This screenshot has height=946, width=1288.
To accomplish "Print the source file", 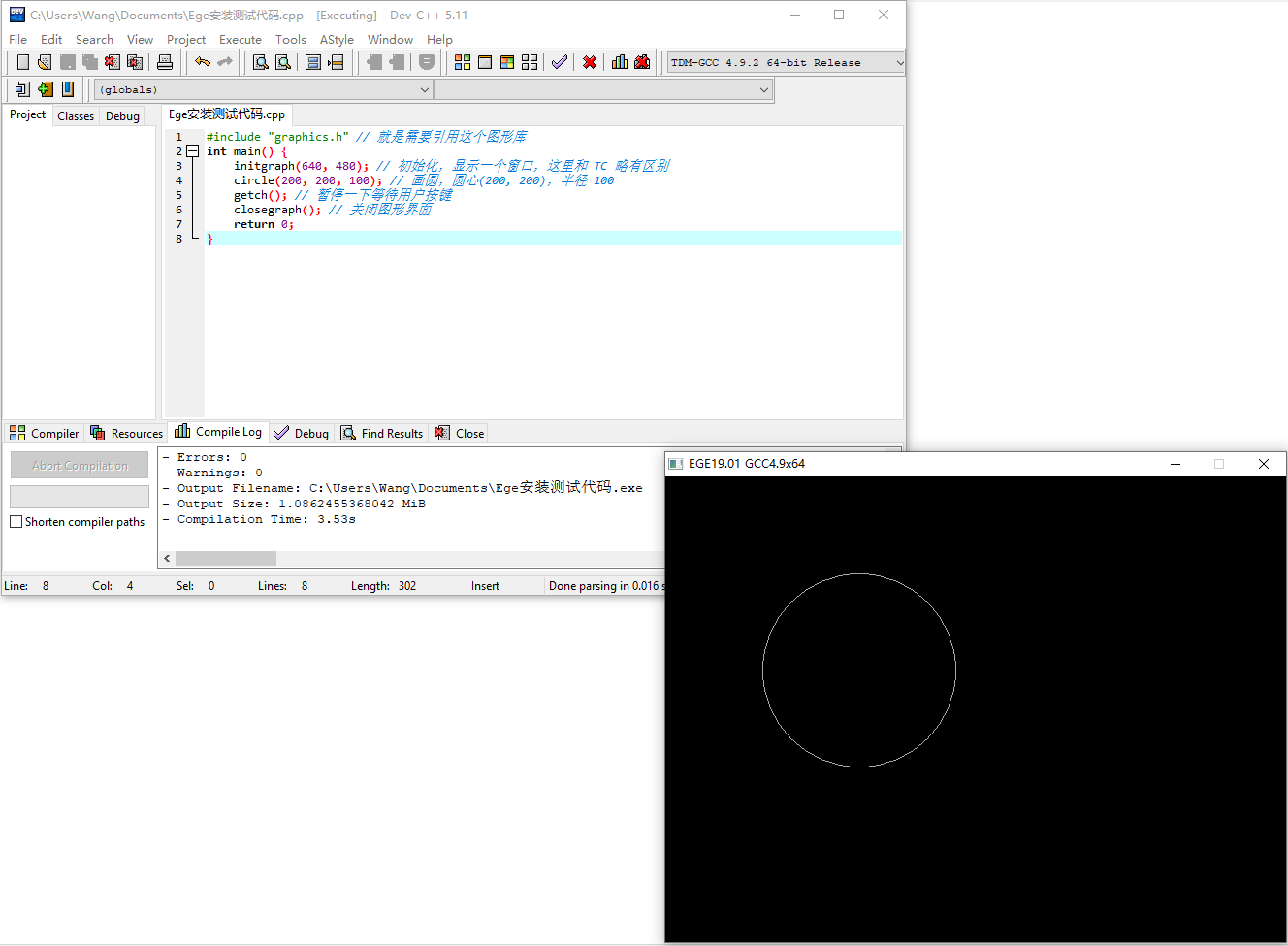I will (164, 61).
